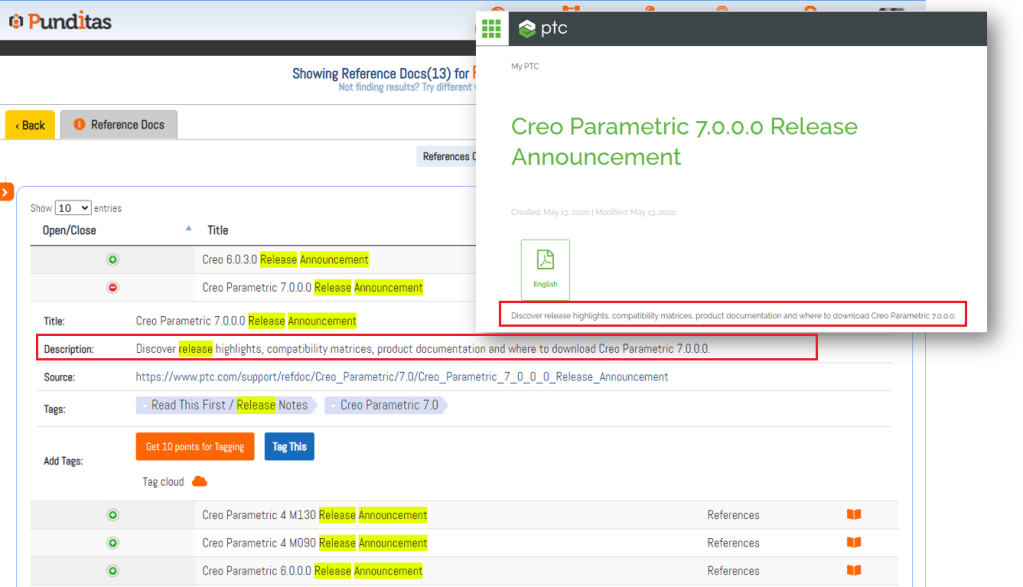Screen dimensions: 1023x587
Task: Click the Punditas logo
Action: point(60,21)
